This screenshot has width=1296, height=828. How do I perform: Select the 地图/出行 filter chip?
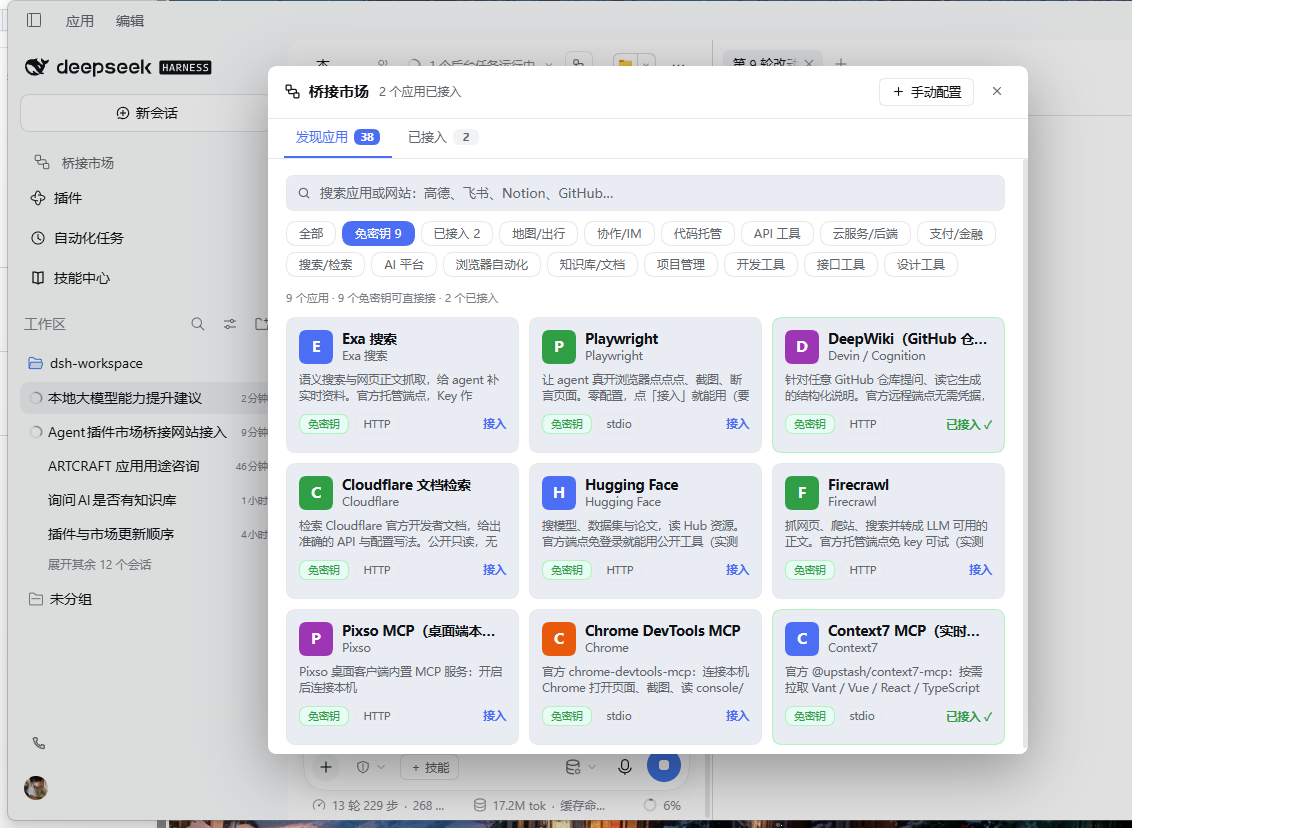pos(538,233)
